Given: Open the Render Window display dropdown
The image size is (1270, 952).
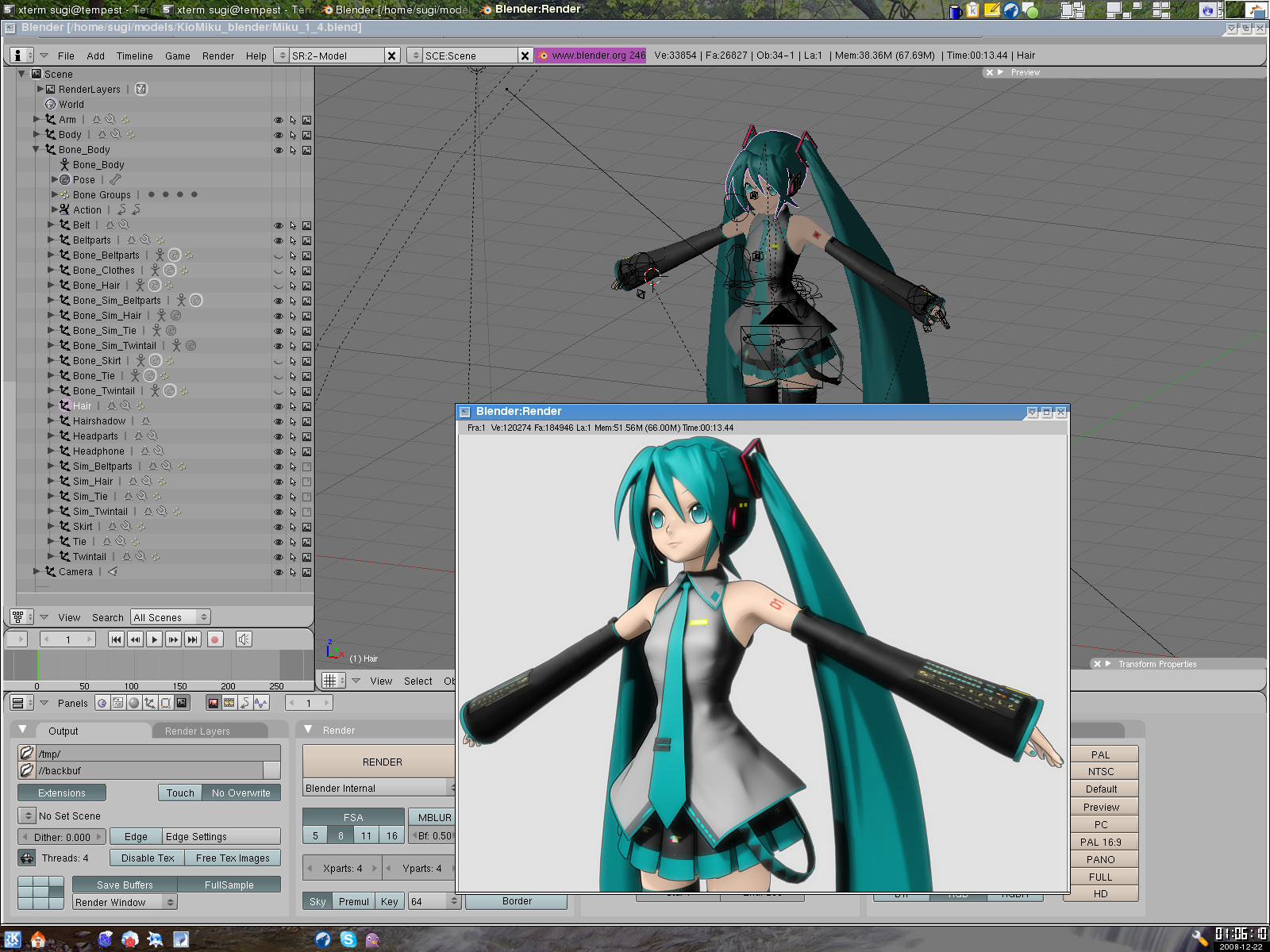Looking at the screenshot, I should click(125, 902).
